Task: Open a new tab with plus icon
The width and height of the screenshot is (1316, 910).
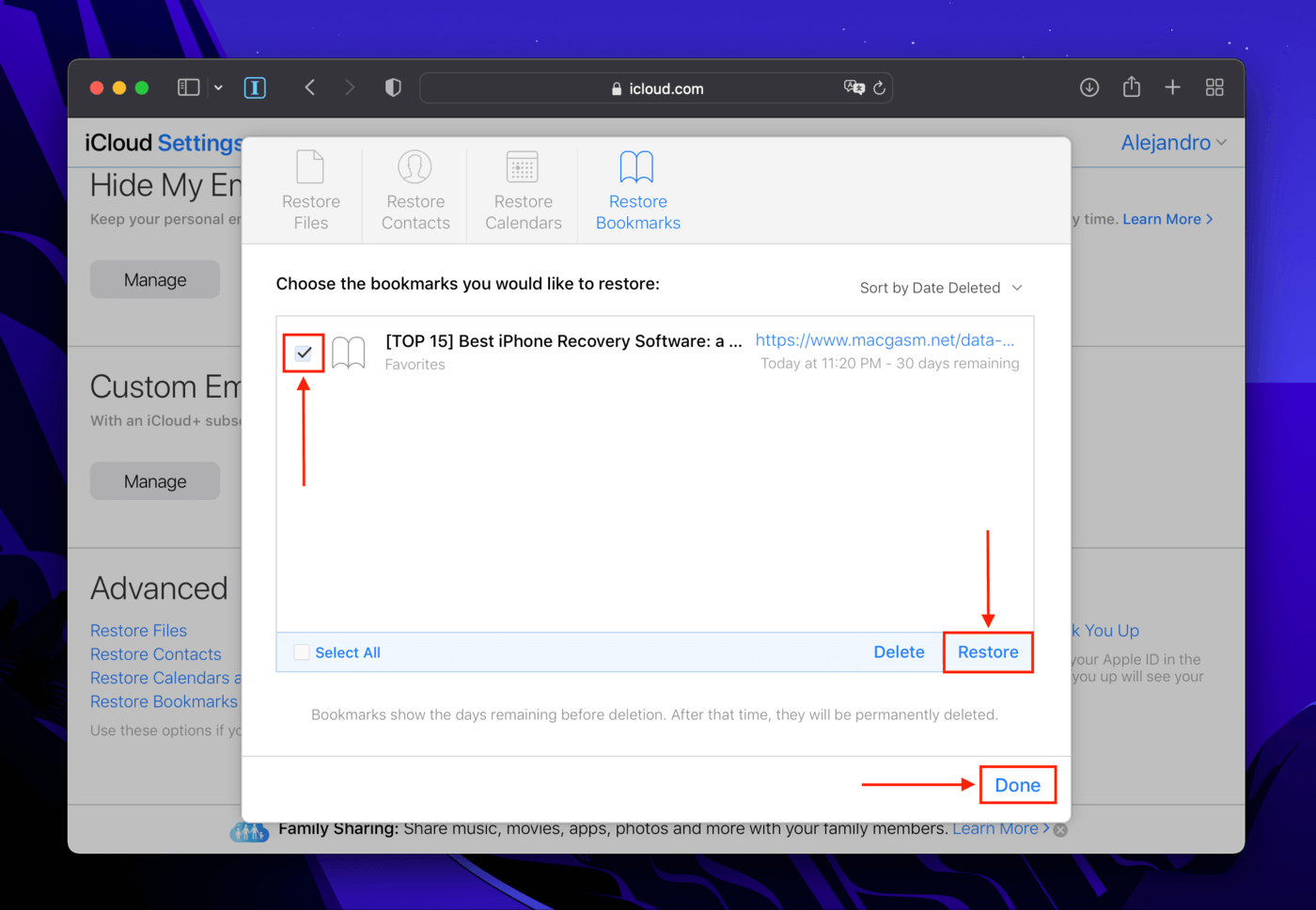Action: click(x=1173, y=87)
